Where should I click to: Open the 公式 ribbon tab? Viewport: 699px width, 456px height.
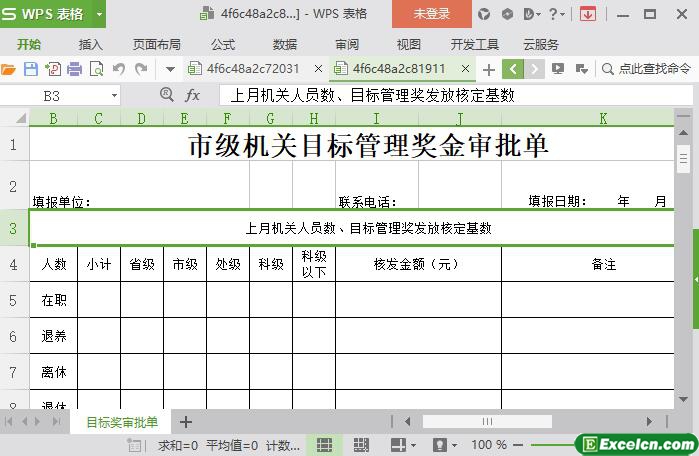pyautogui.click(x=223, y=45)
